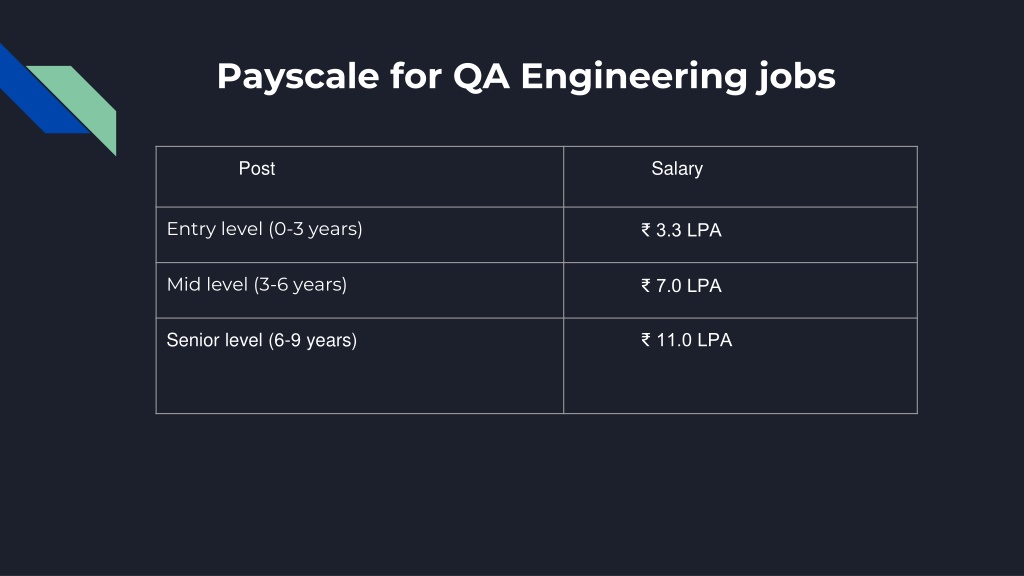The height and width of the screenshot is (576, 1024).
Task: Select the 'Salary' header cell
Action: [x=740, y=176]
